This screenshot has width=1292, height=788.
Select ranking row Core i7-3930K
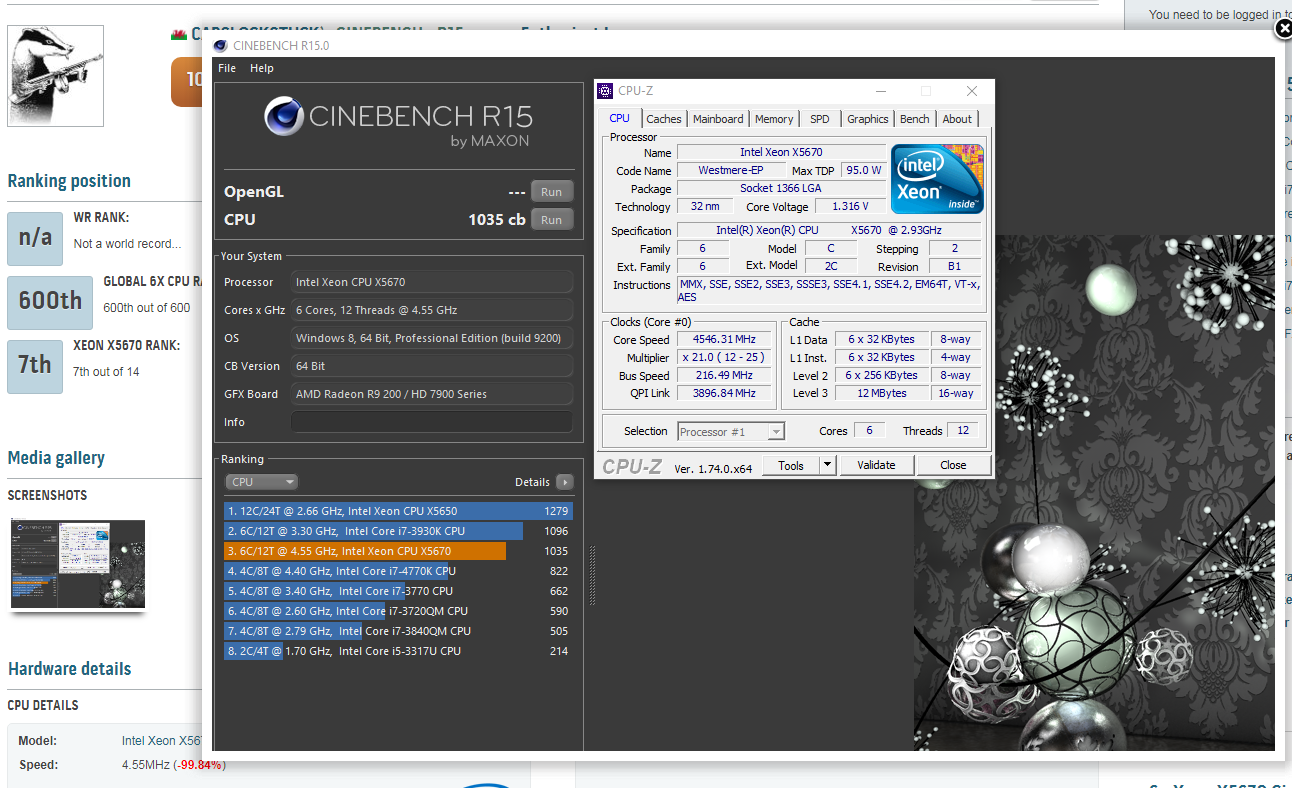coord(398,531)
